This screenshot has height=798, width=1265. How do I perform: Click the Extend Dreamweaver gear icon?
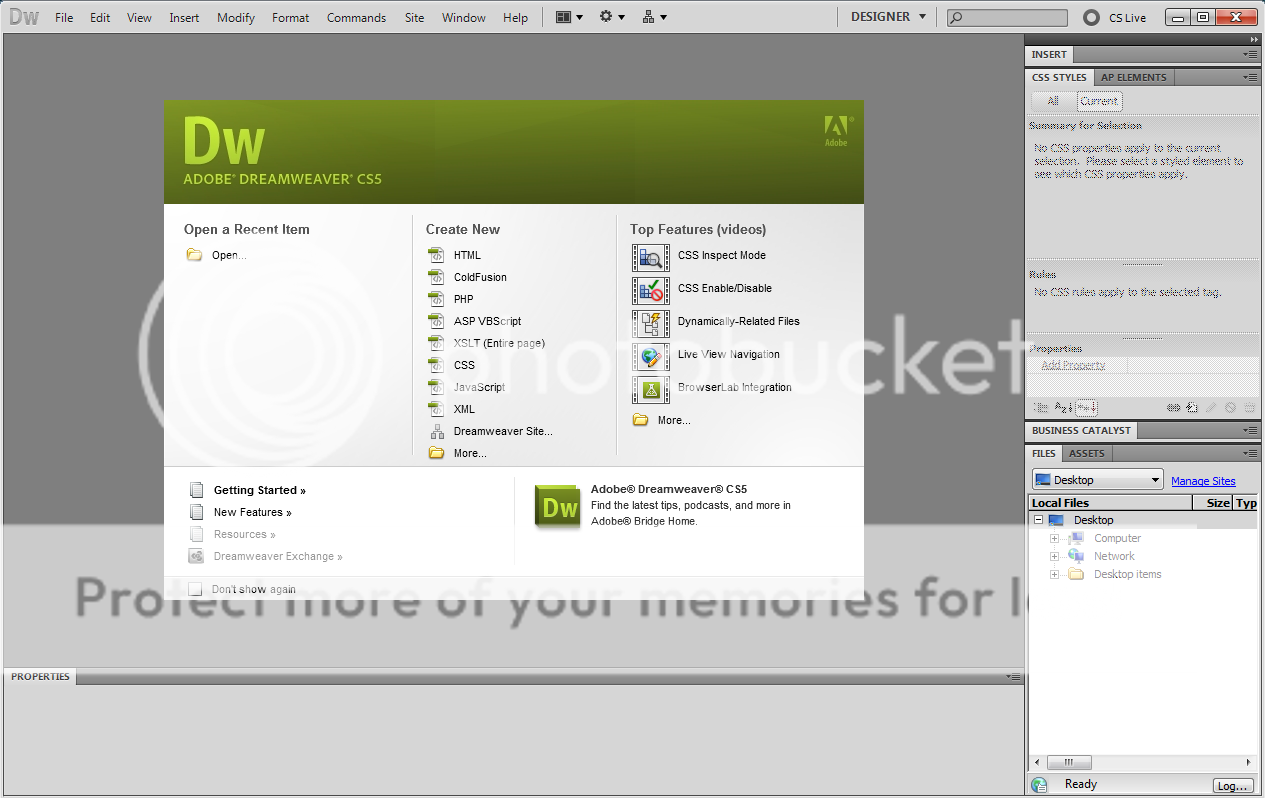tap(611, 17)
